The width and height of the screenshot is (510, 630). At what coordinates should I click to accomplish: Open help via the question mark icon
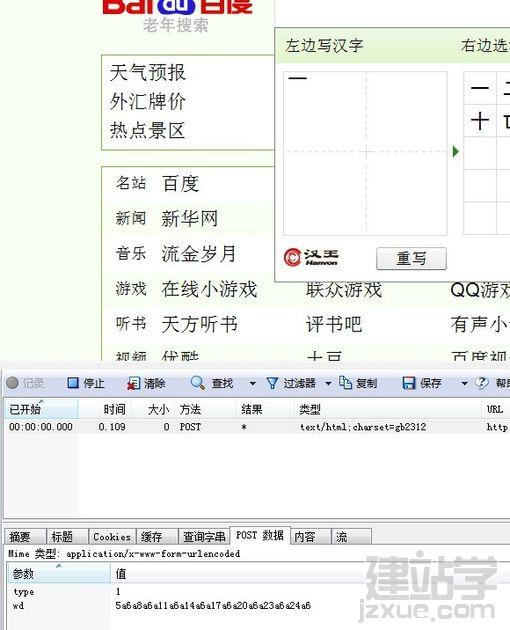point(482,383)
